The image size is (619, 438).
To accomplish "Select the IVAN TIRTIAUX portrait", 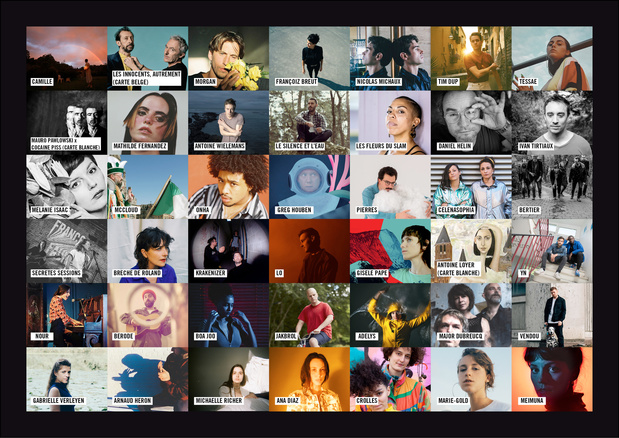I will point(552,123).
